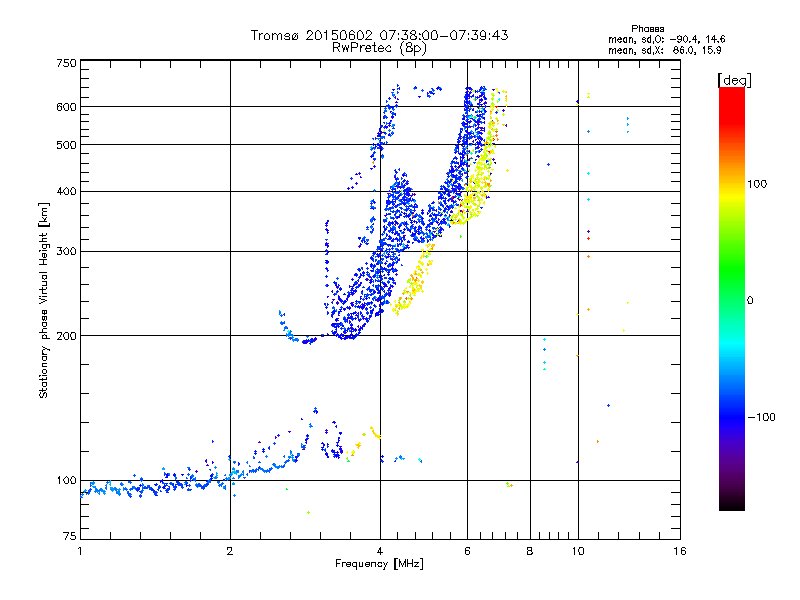Click the y-axis tick label '400'
Viewport: 800px width, 600px height.
[x=67, y=192]
